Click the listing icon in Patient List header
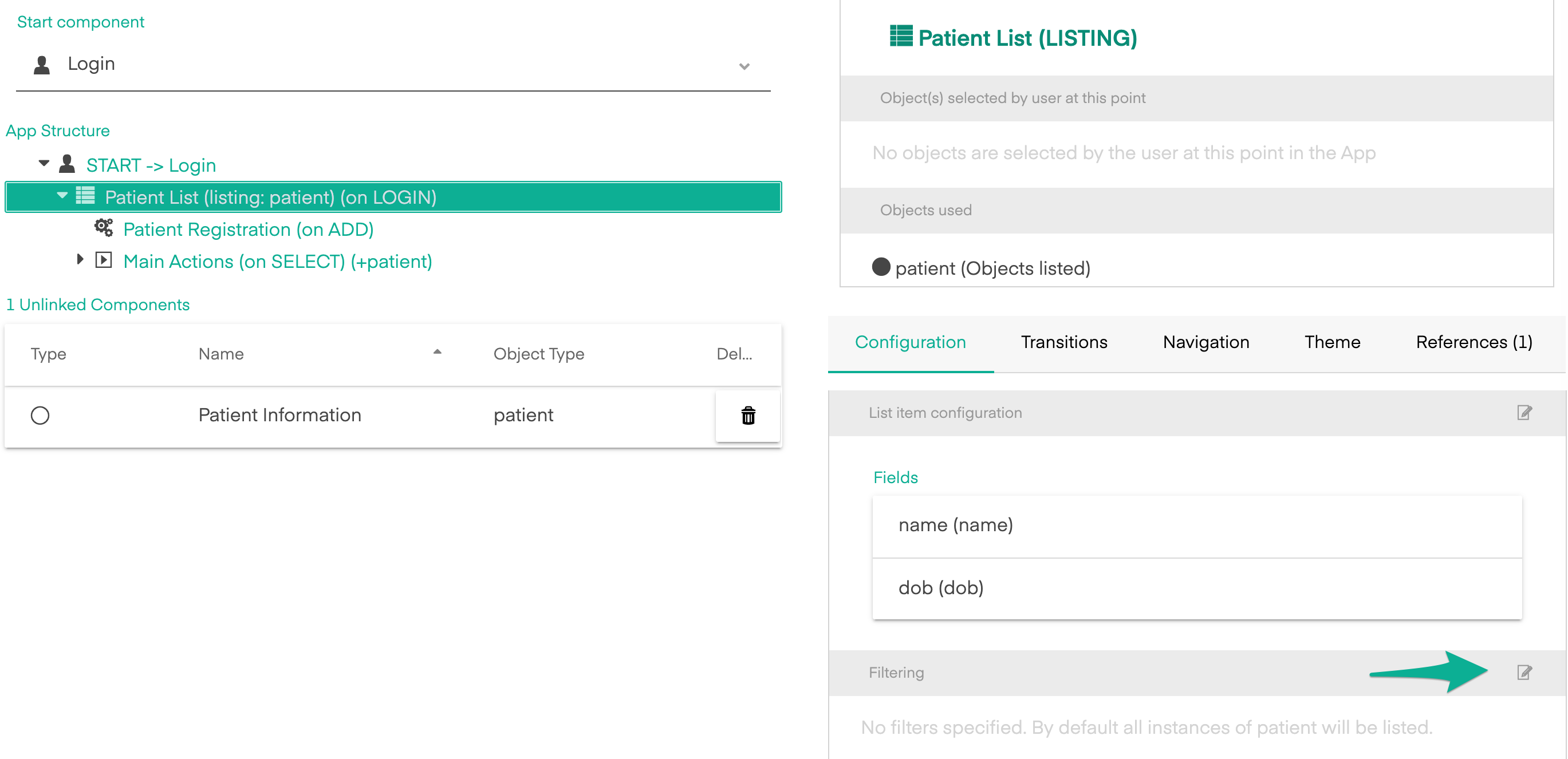 coord(901,36)
